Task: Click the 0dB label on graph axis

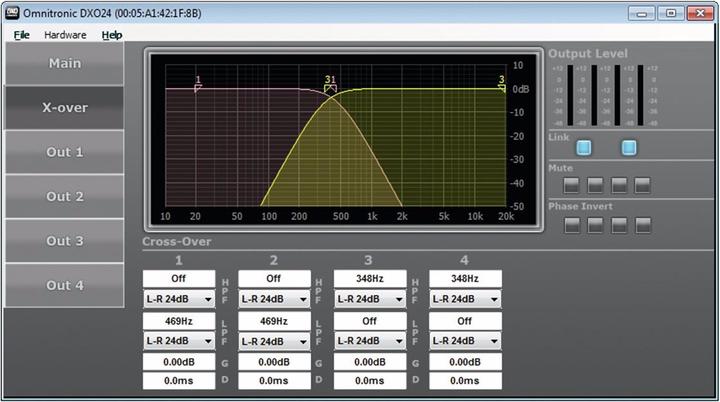Action: pos(521,89)
